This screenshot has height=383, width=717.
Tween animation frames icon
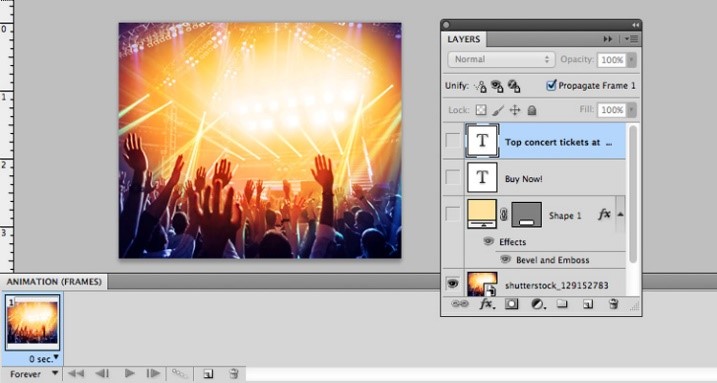pos(179,374)
